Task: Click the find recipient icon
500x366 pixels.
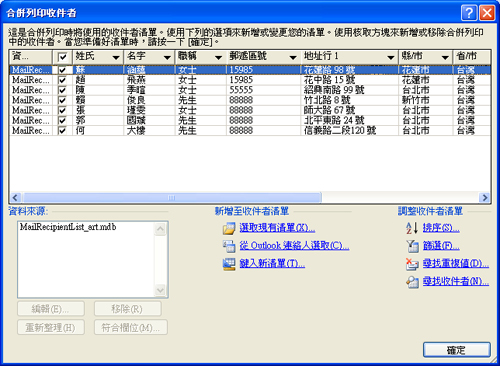Action: pos(412,282)
